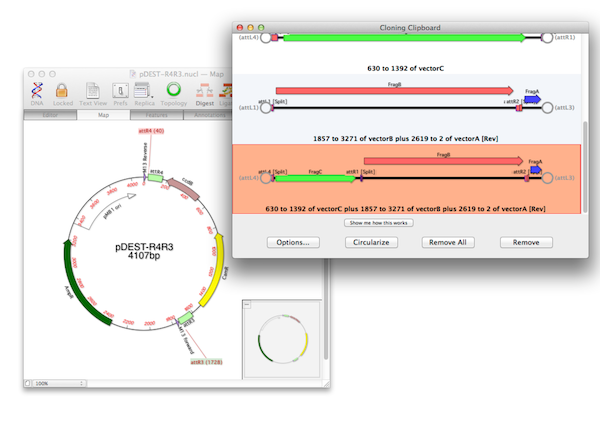Click the Remove All button
600x438 pixels.
tap(448, 243)
